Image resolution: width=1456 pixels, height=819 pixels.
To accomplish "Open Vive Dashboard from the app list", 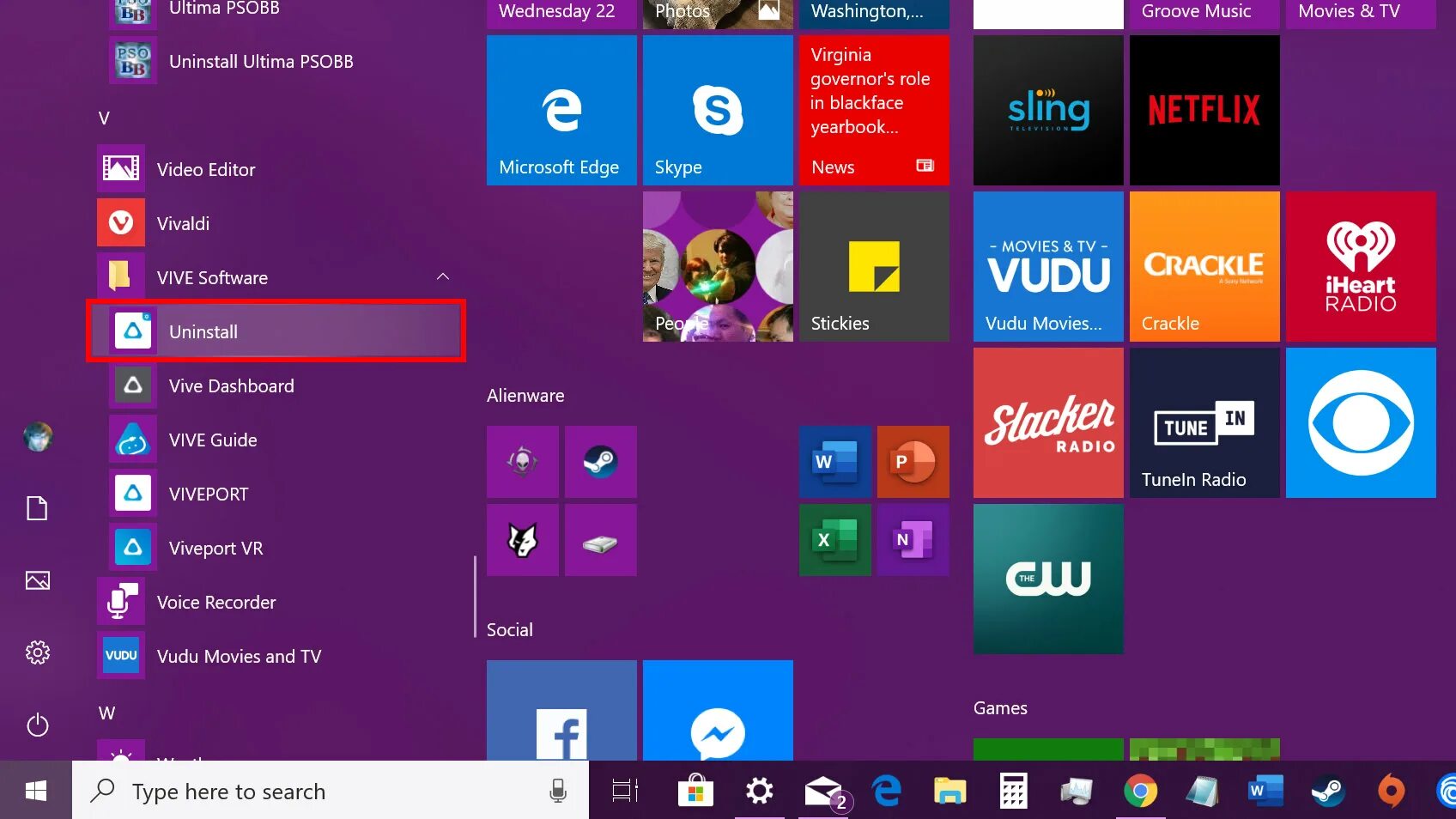I will pyautogui.click(x=276, y=385).
